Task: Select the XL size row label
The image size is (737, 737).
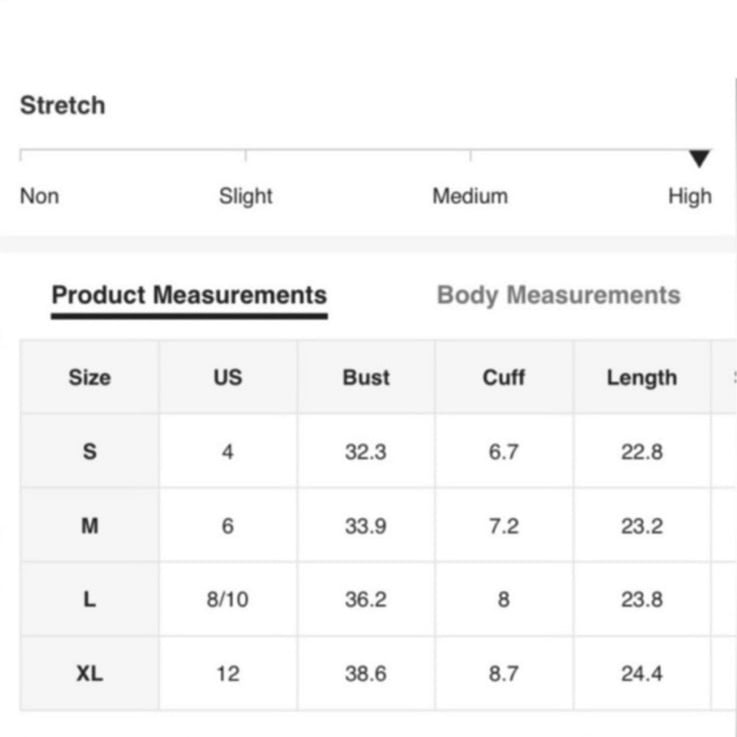Action: (x=90, y=674)
